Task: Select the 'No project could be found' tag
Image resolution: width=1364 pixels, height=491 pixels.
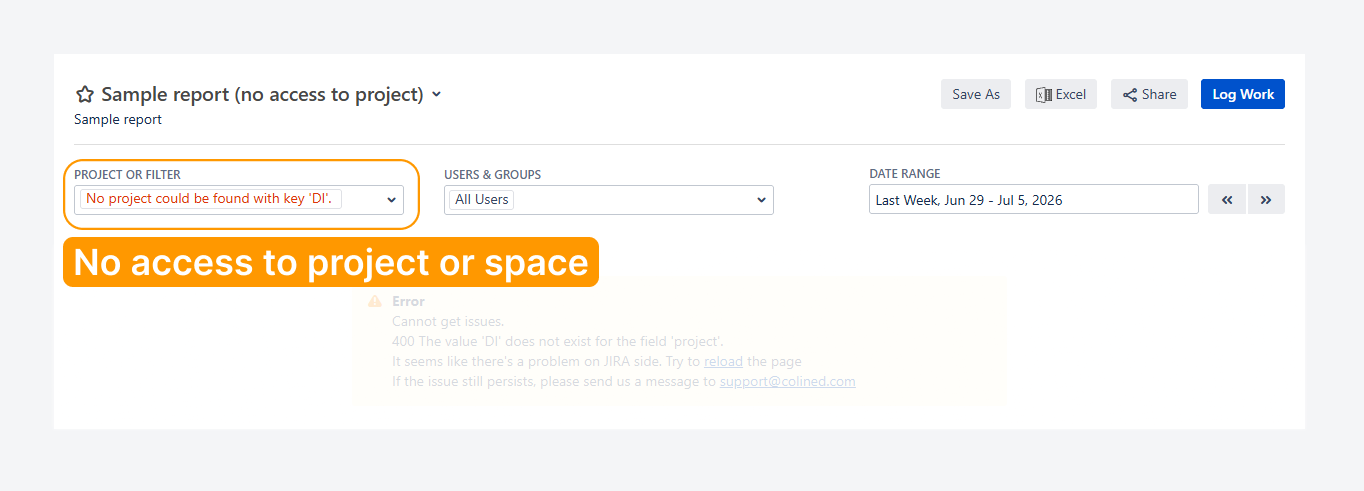Action: 211,199
